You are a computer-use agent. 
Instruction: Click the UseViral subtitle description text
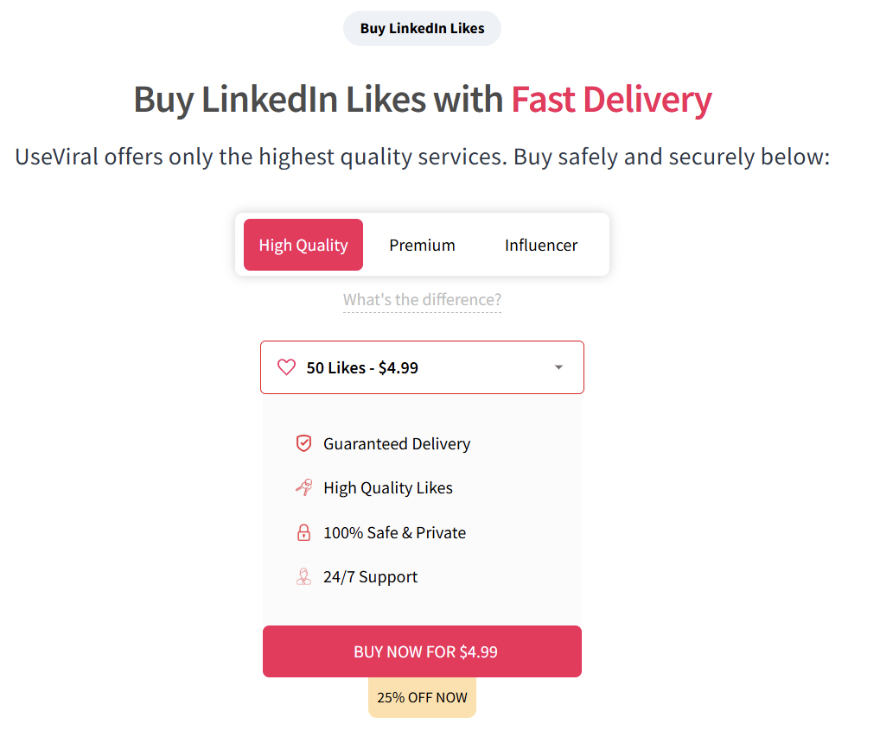click(422, 157)
